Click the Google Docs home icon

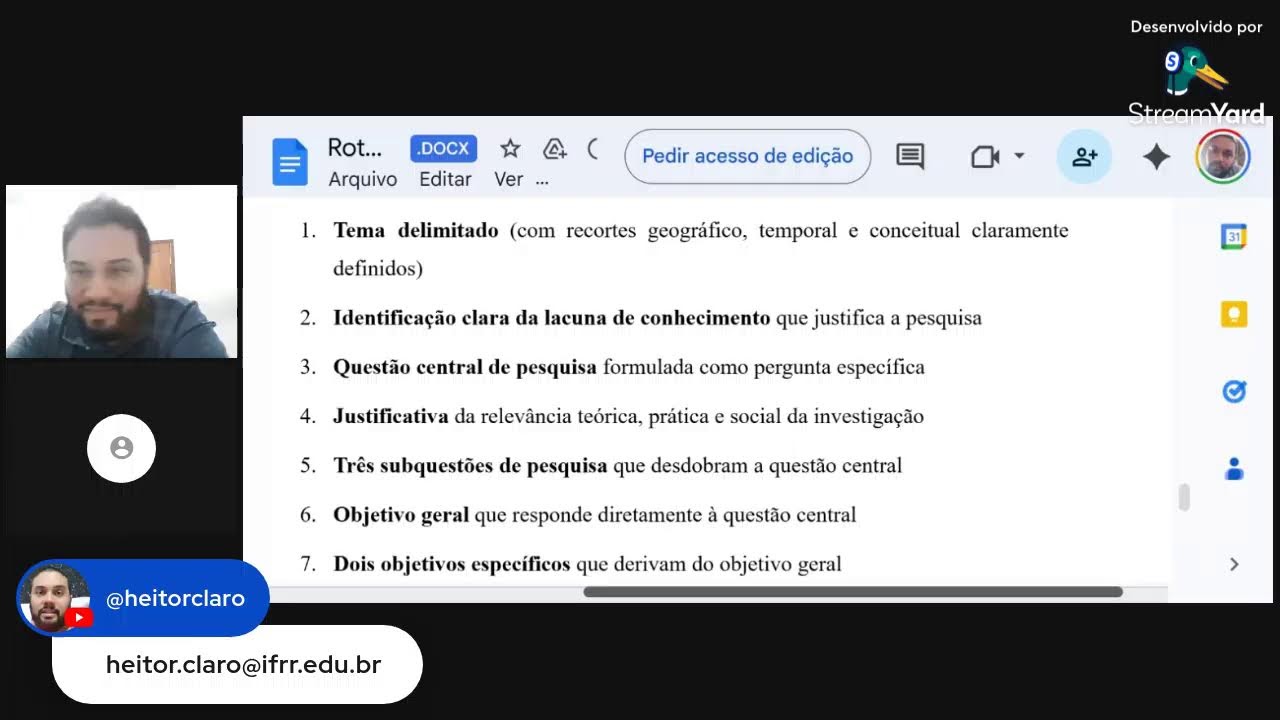pyautogui.click(x=290, y=162)
